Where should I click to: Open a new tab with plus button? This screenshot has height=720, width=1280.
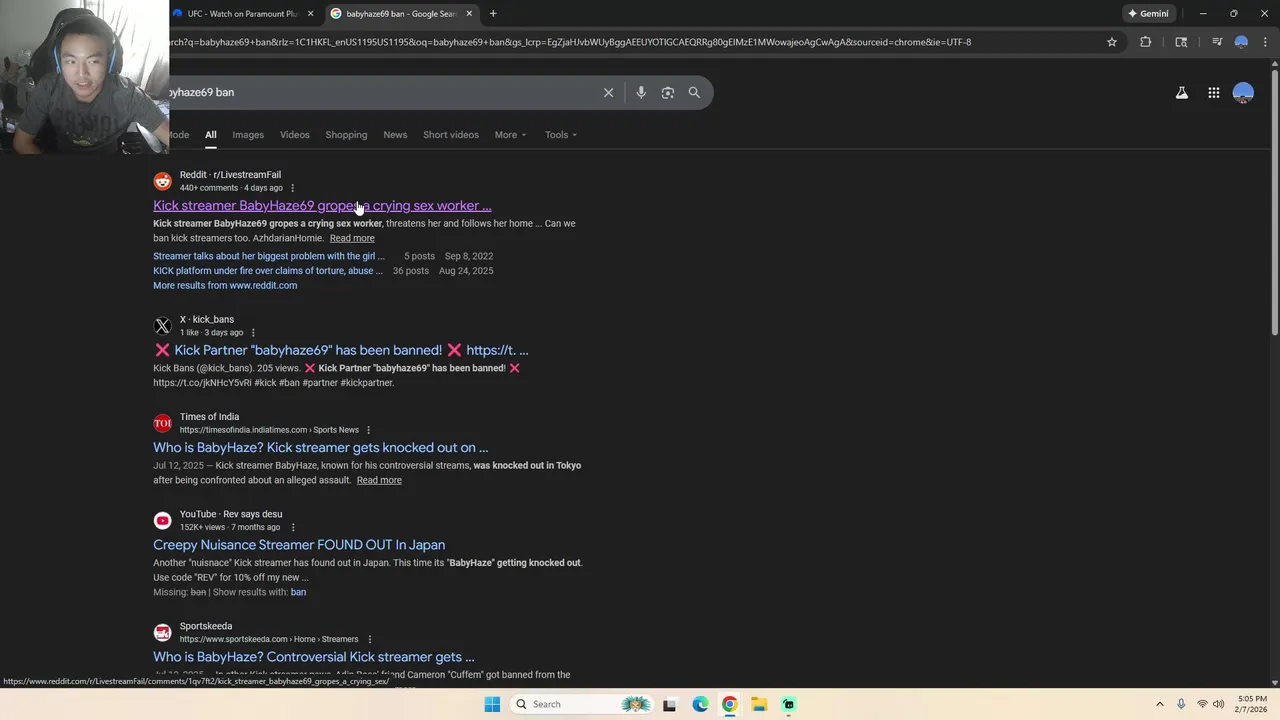pyautogui.click(x=493, y=14)
